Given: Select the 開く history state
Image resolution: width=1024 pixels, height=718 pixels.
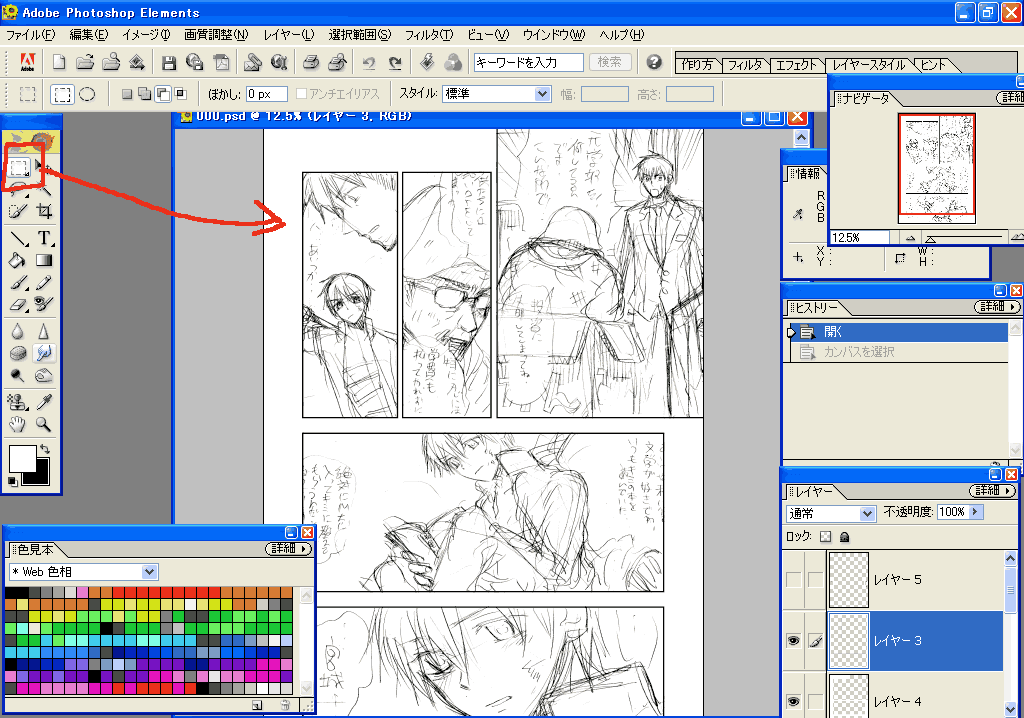Looking at the screenshot, I should click(x=899, y=332).
